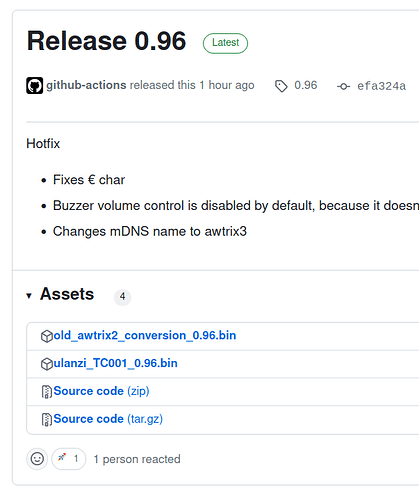
Task: Click the assets count badge 4
Action: [123, 296]
